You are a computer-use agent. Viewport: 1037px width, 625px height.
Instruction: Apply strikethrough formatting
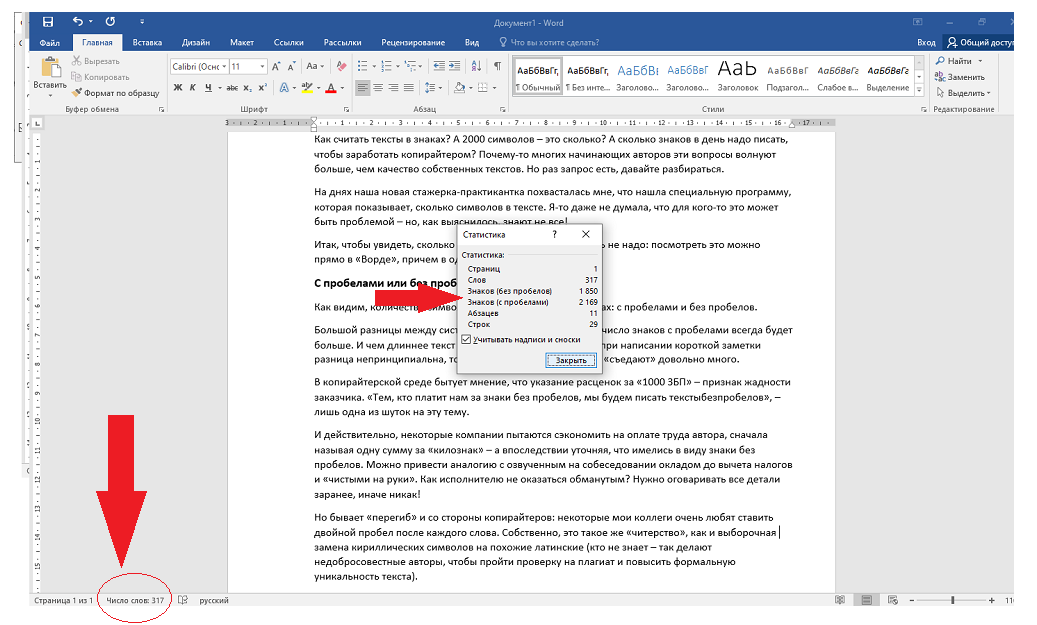(x=231, y=87)
